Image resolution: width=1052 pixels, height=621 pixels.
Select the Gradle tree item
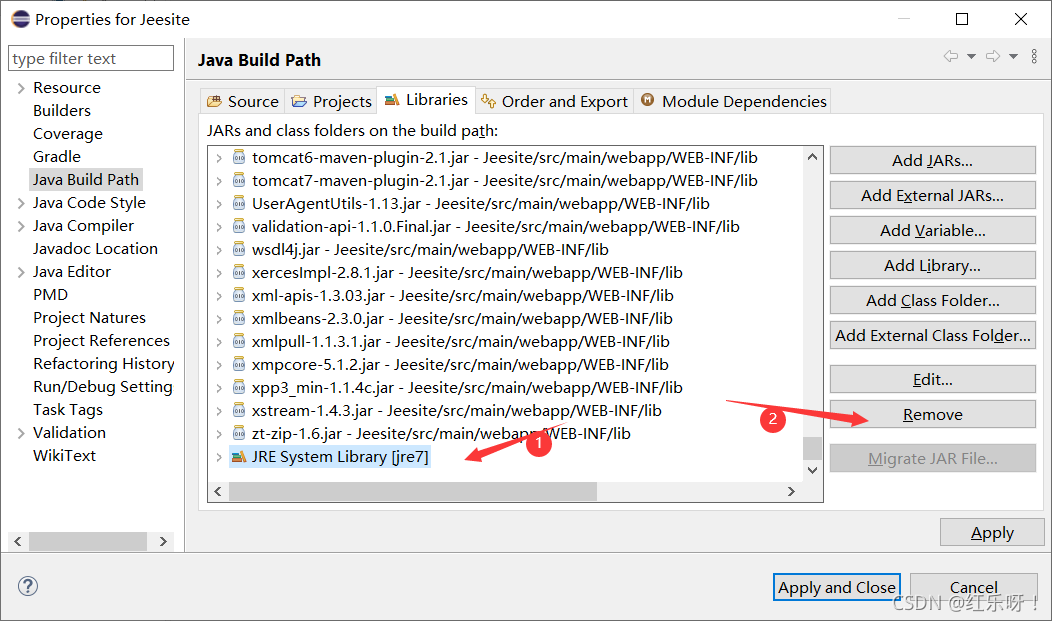57,156
